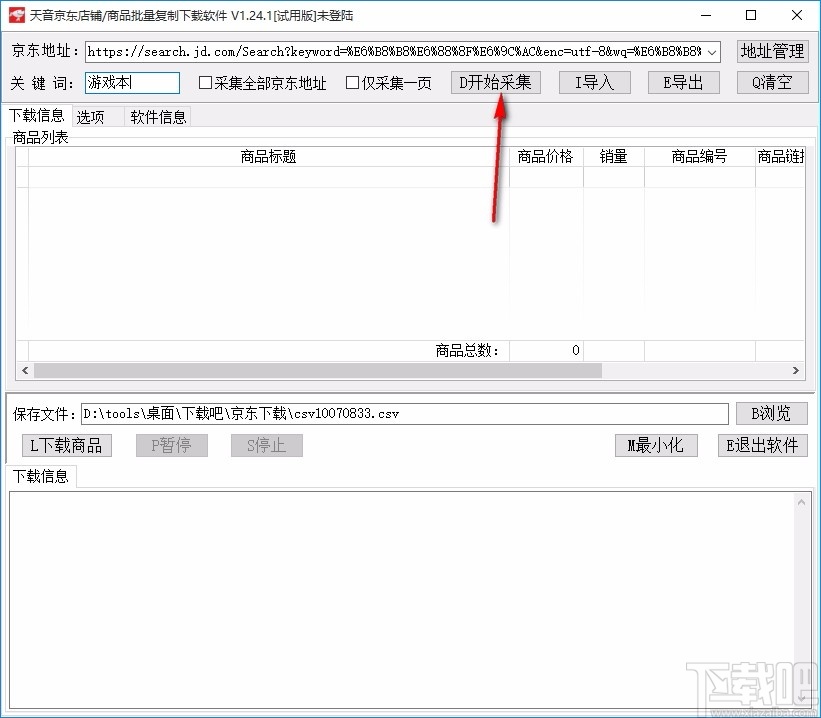This screenshot has width=821, height=718.
Task: Start collection with D开始采集 button
Action: 495,83
